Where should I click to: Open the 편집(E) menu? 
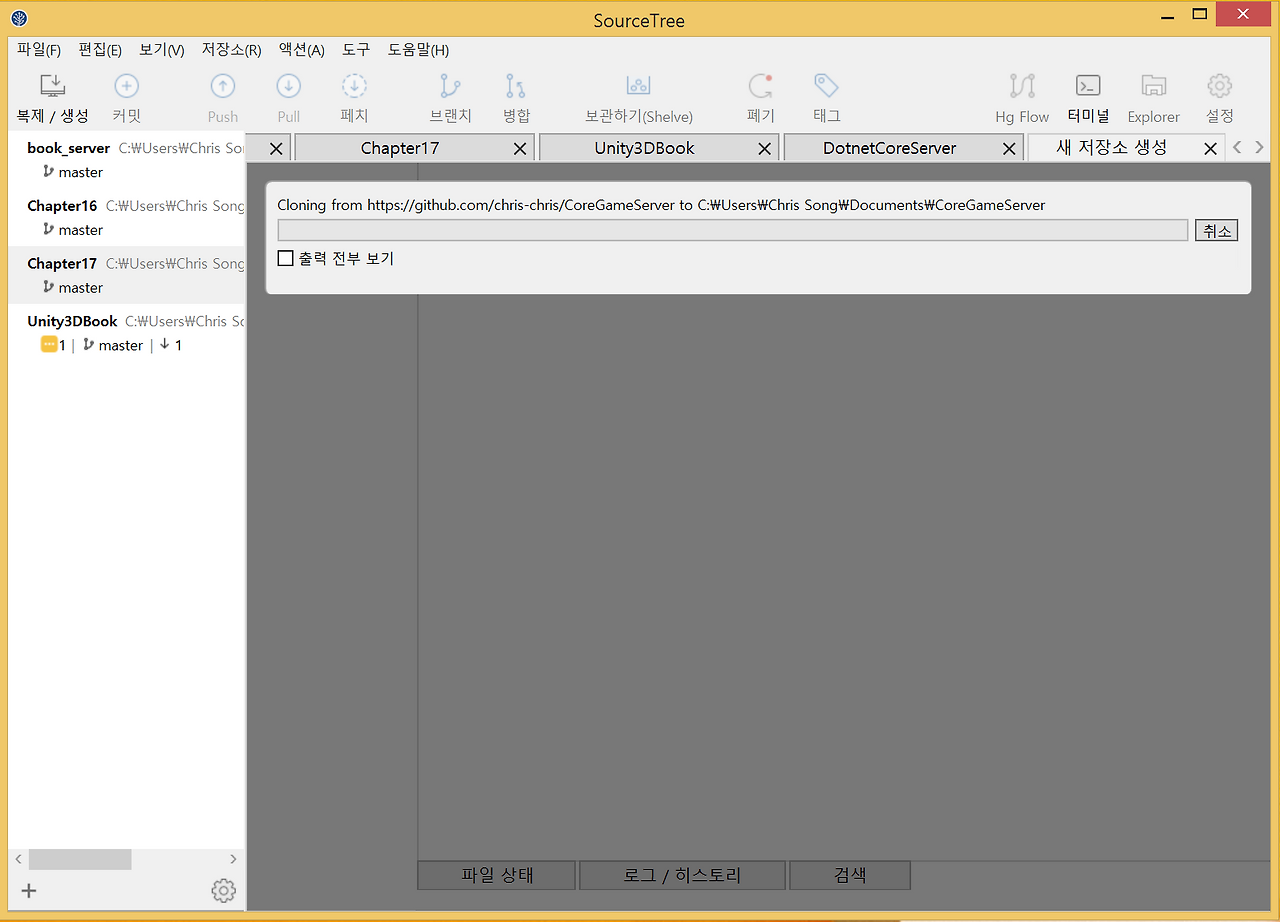100,50
